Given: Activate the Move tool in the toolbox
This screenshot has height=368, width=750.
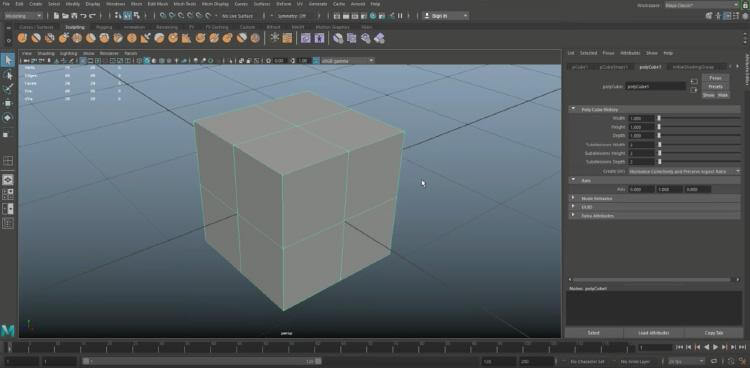Looking at the screenshot, I should [x=8, y=103].
